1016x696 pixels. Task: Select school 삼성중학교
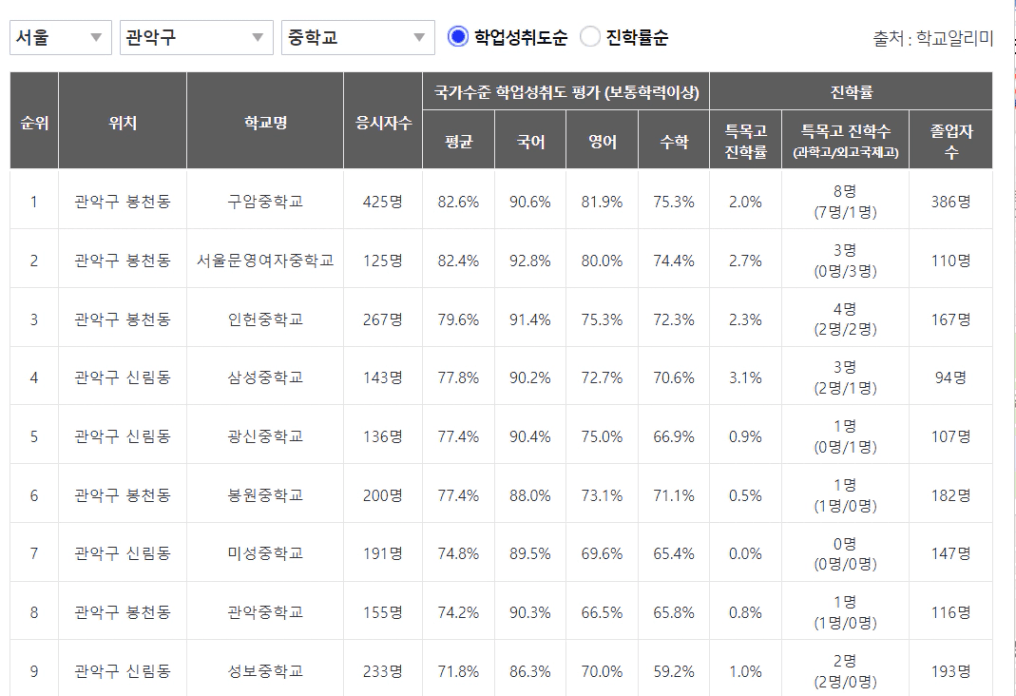(x=265, y=377)
